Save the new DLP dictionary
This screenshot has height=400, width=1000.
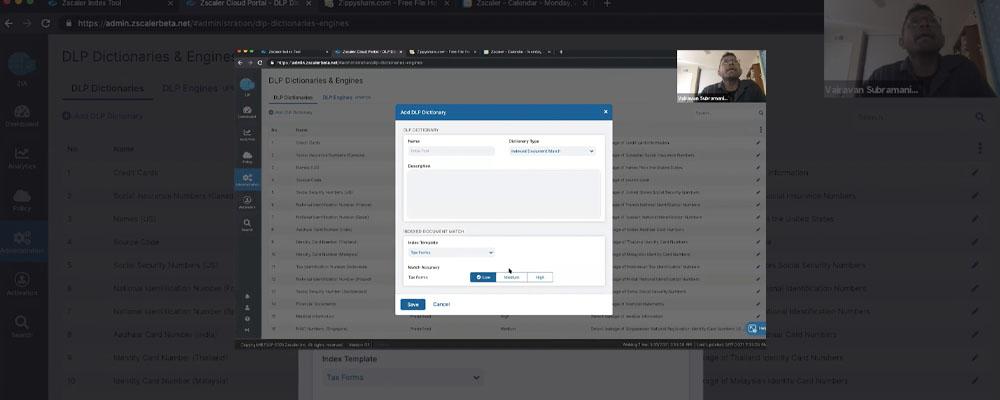pos(413,304)
